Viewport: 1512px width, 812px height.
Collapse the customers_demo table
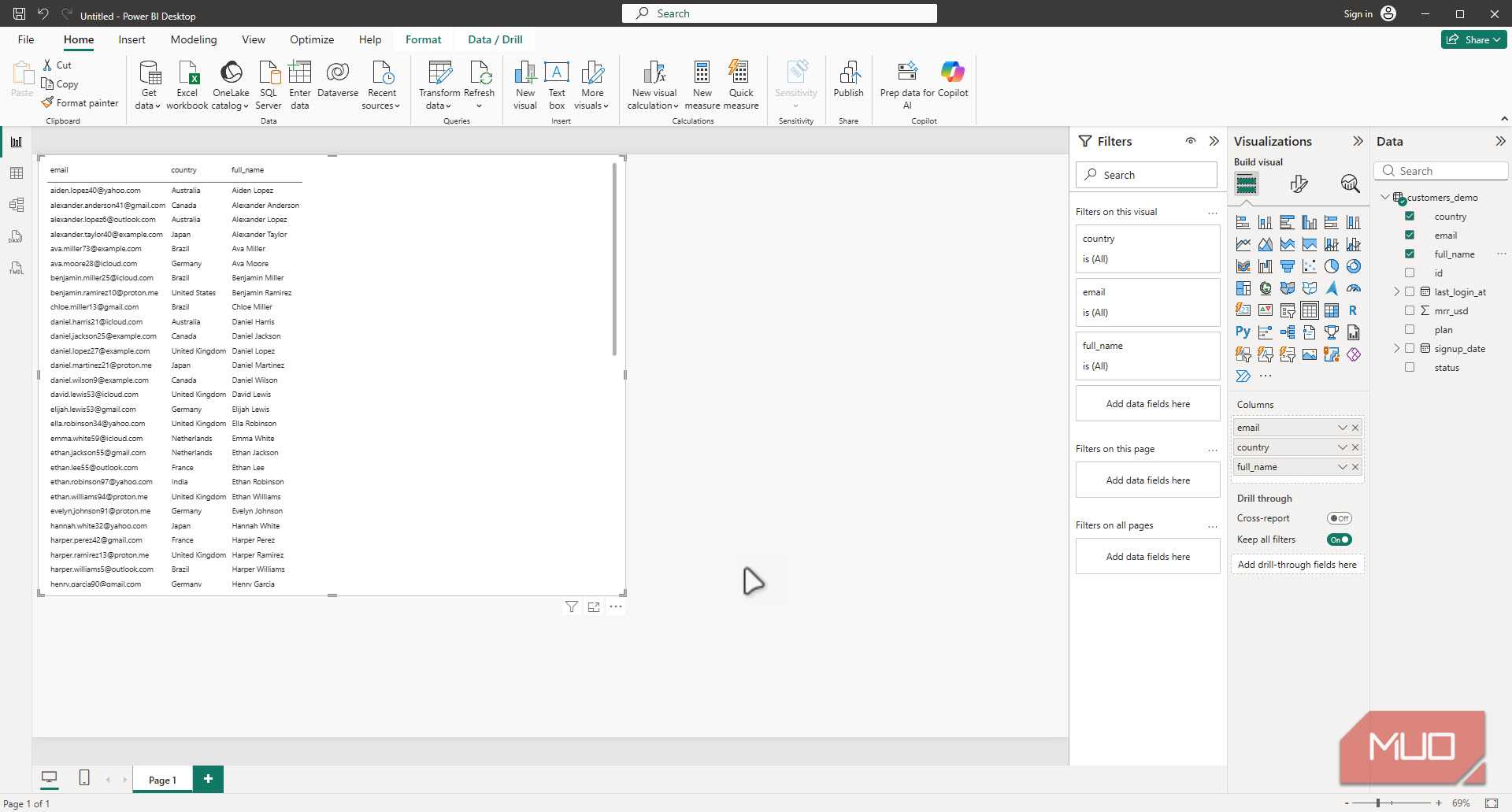1385,197
